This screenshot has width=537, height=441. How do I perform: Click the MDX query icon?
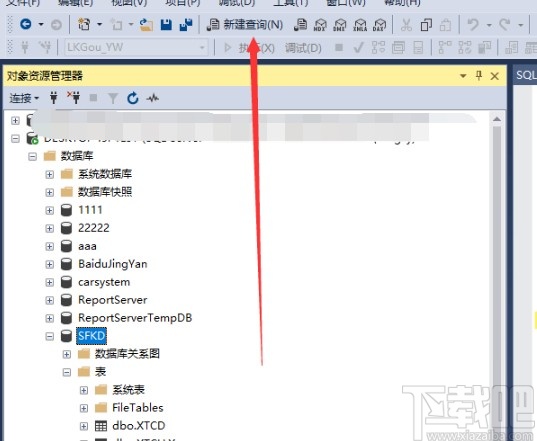coord(320,25)
